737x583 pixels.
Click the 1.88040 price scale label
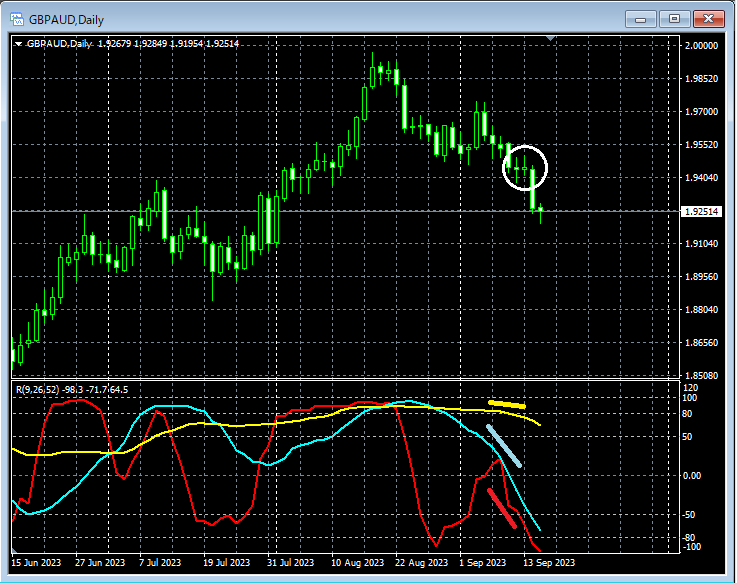click(701, 309)
